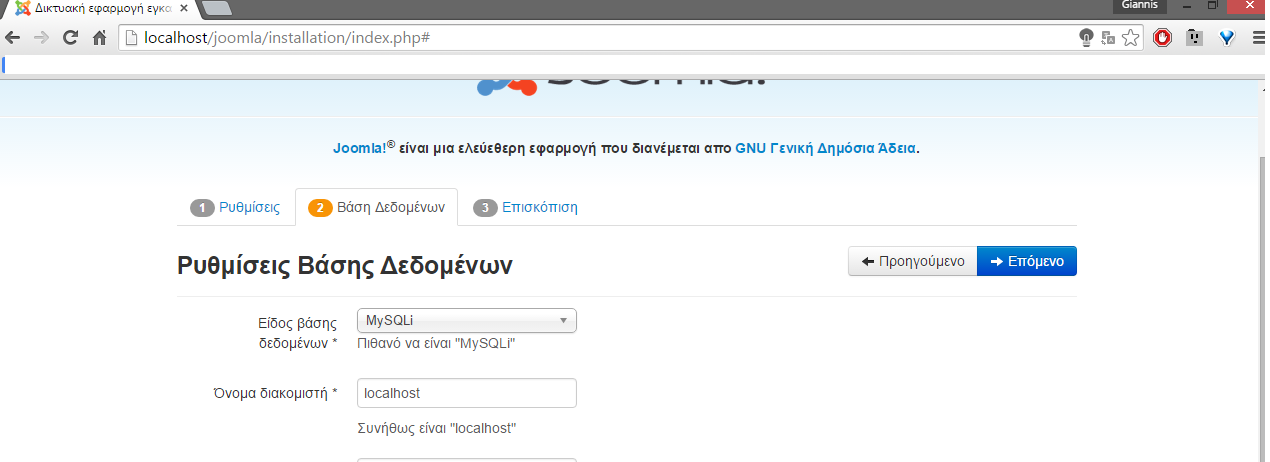Open the GNU Γενική Δημόσια Άδεια link

tap(826, 148)
